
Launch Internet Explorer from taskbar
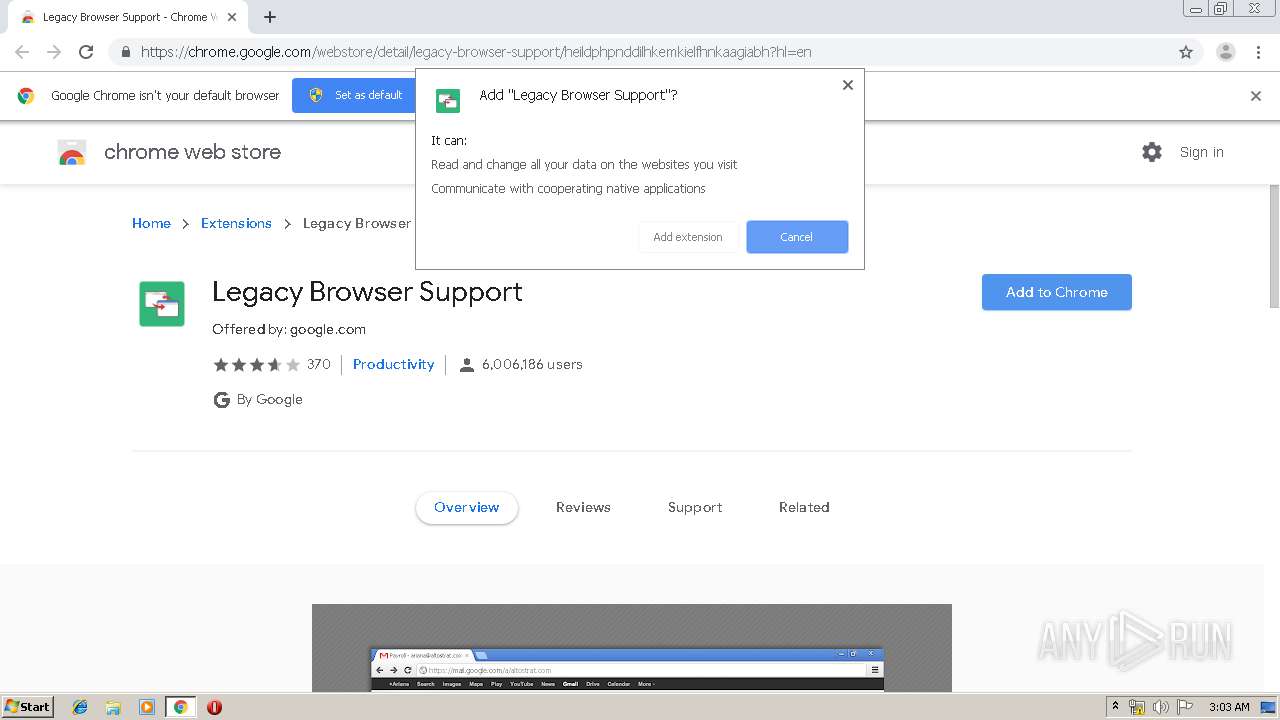coord(80,707)
